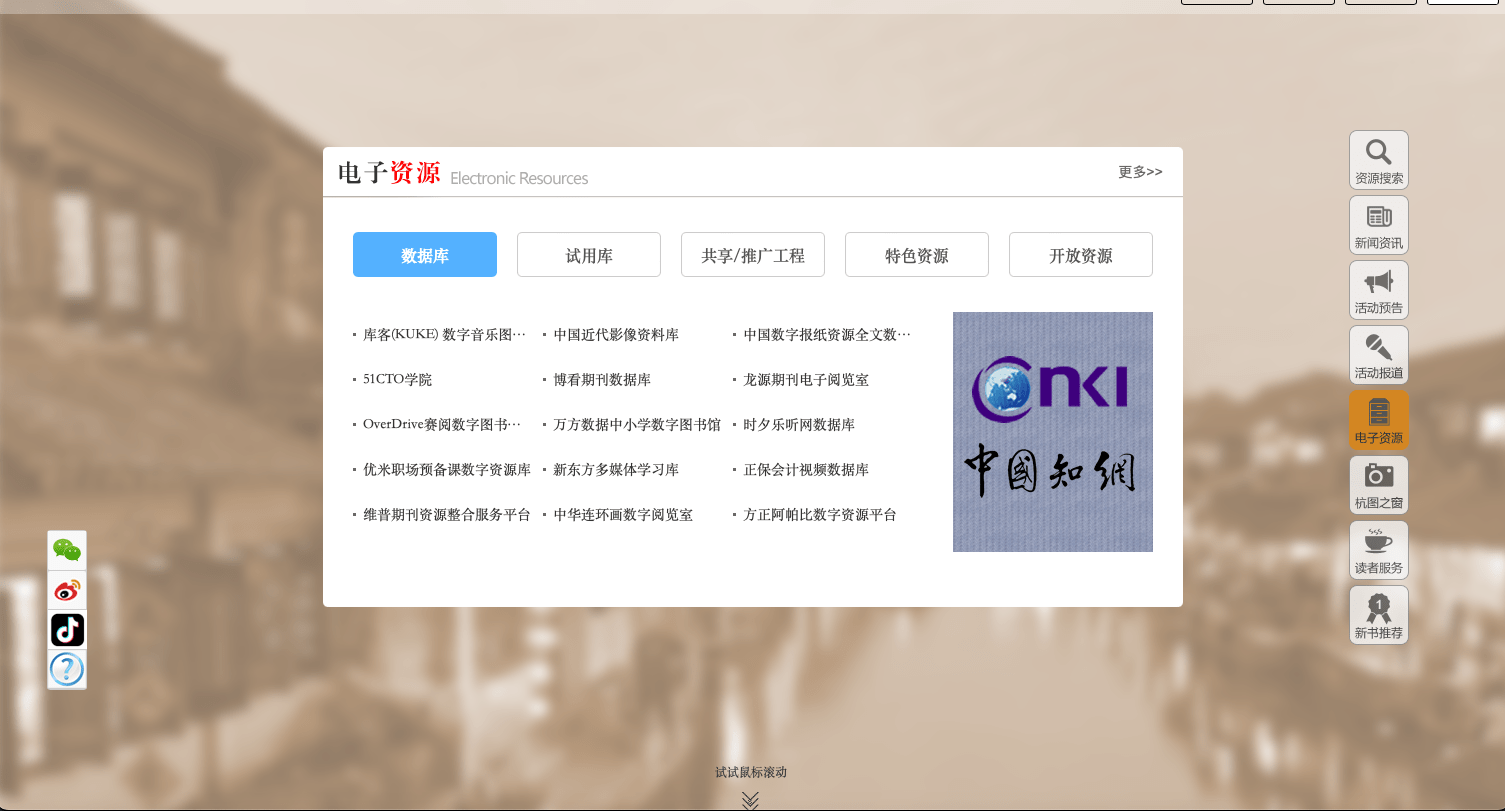Select the highlighted 电子资源 sidebar icon

click(1378, 420)
